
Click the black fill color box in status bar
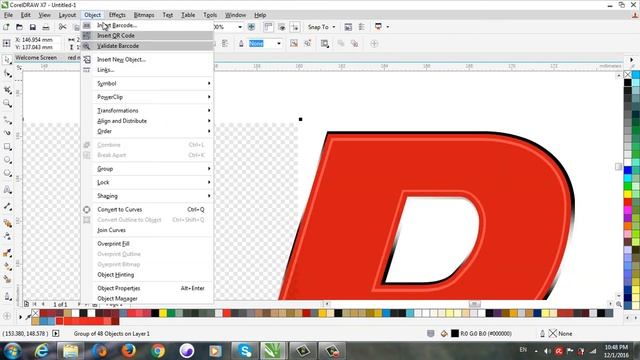[455, 333]
